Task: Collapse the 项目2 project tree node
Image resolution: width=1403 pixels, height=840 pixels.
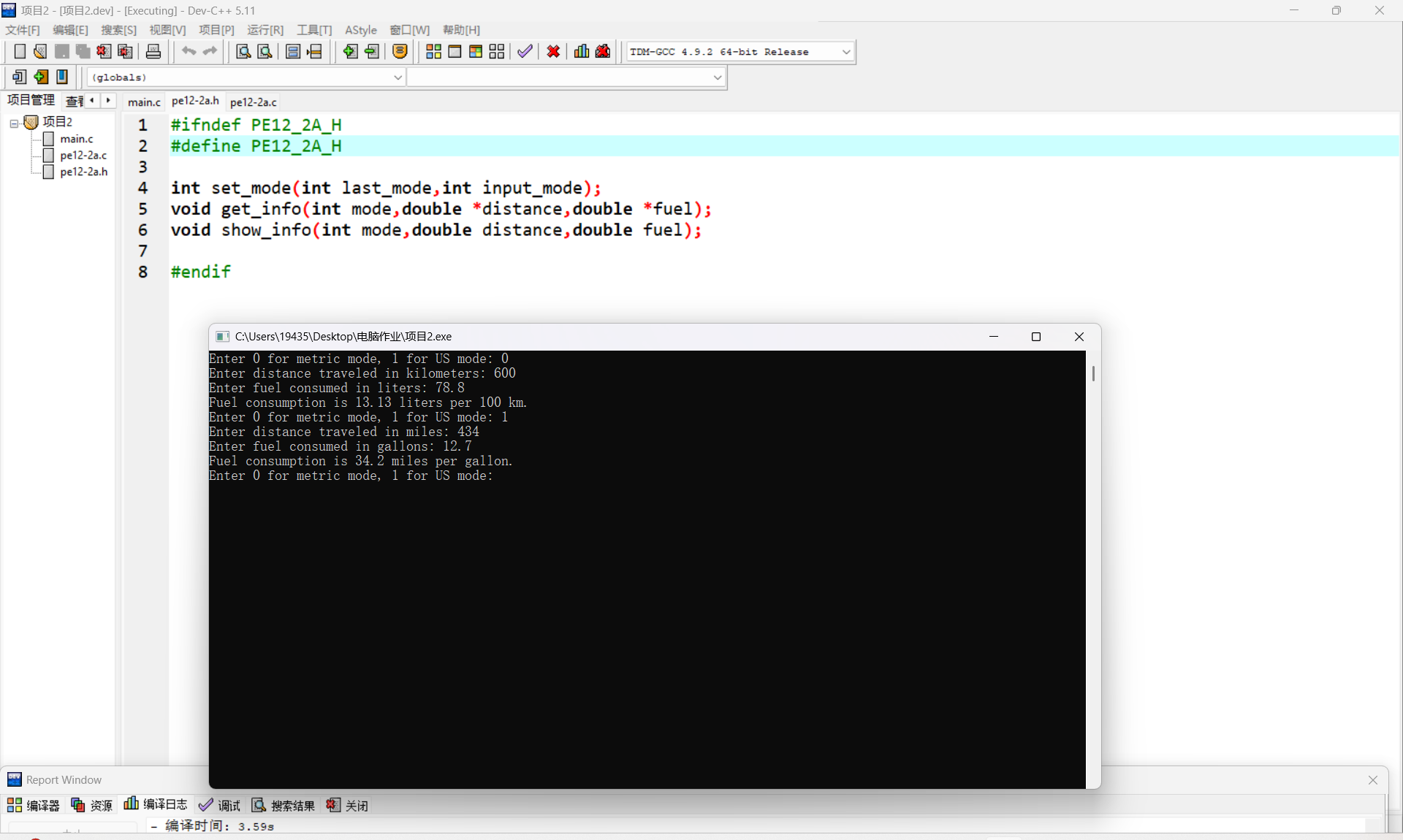Action: (x=14, y=123)
